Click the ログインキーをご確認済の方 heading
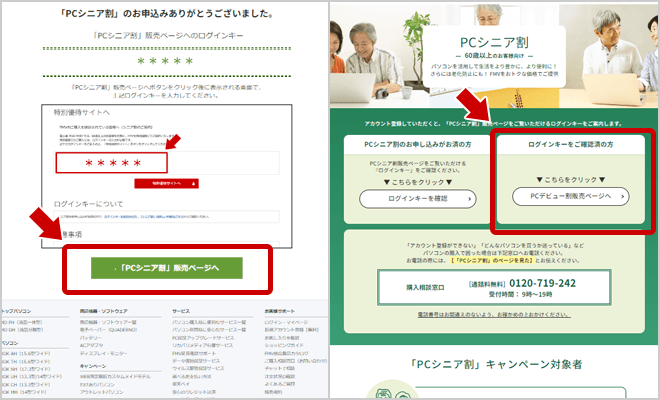Viewport: 660px width, 400px height. [571, 144]
